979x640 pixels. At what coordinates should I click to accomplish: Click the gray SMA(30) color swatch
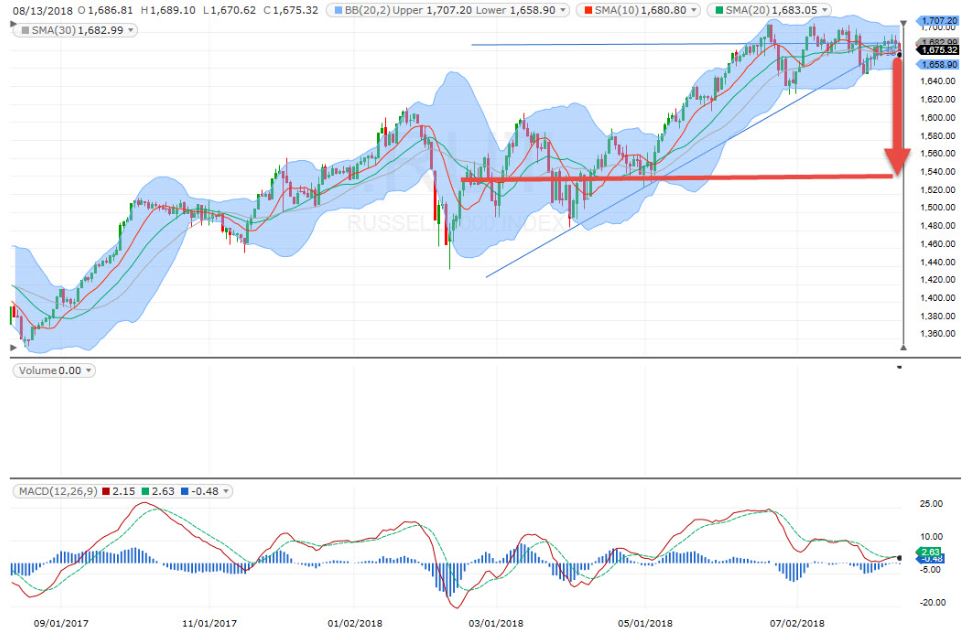25,30
